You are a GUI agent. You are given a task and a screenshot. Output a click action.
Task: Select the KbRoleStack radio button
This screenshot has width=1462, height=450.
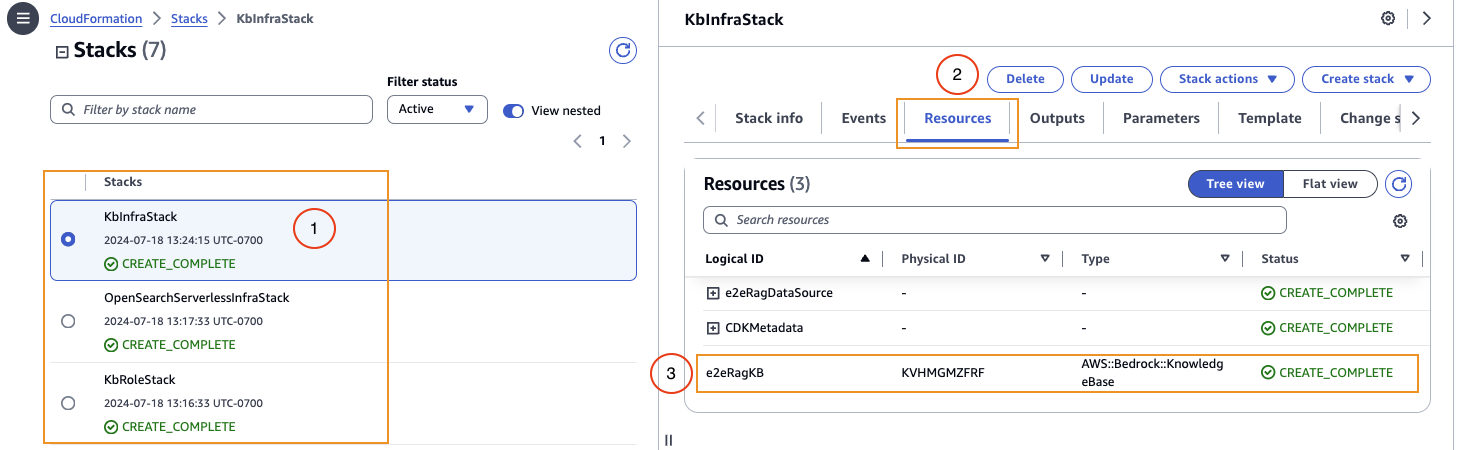click(x=68, y=403)
